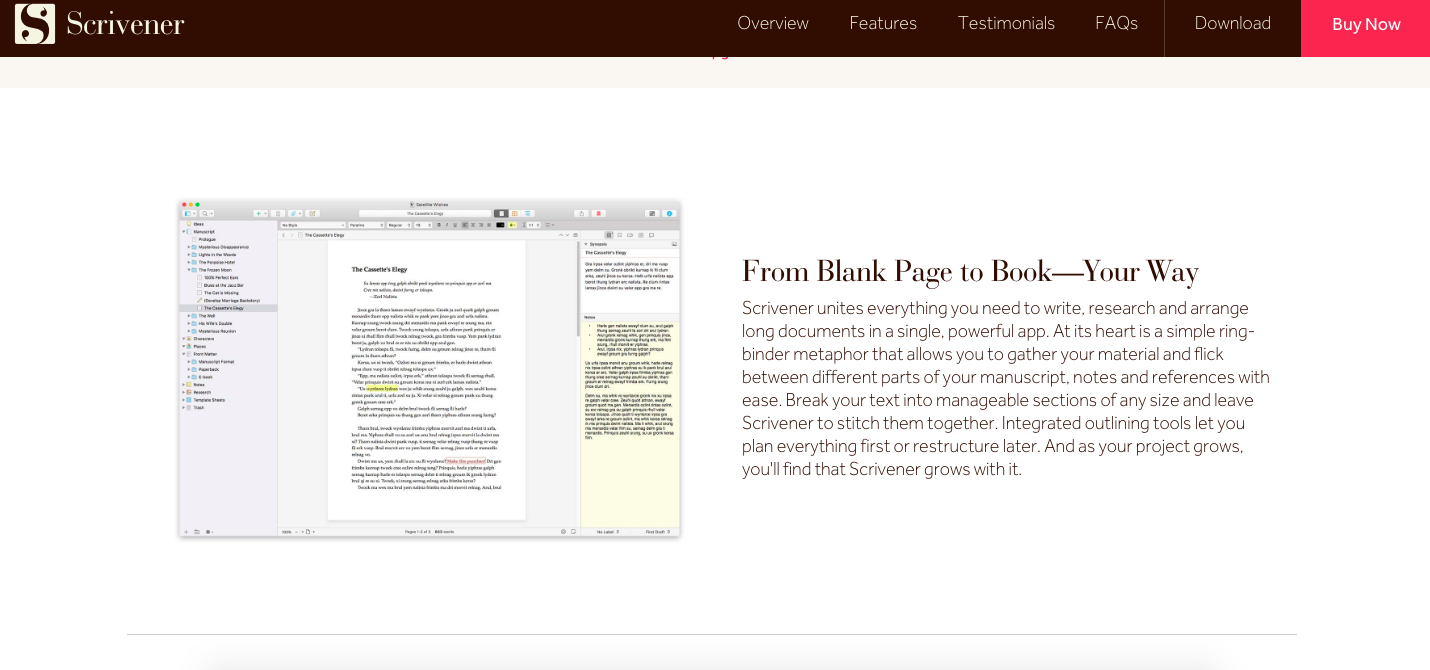Select the orange corkboard view icon
1430x670 pixels.
pyautogui.click(x=515, y=213)
